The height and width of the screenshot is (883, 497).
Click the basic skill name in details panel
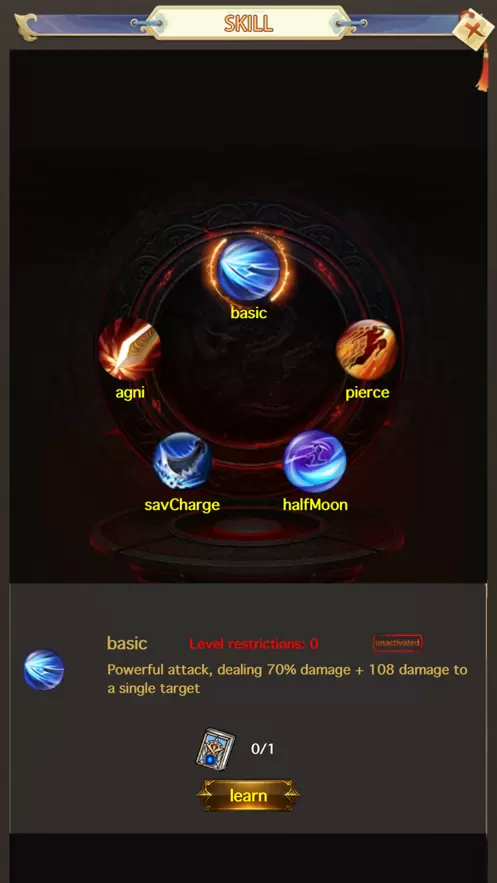(x=127, y=643)
